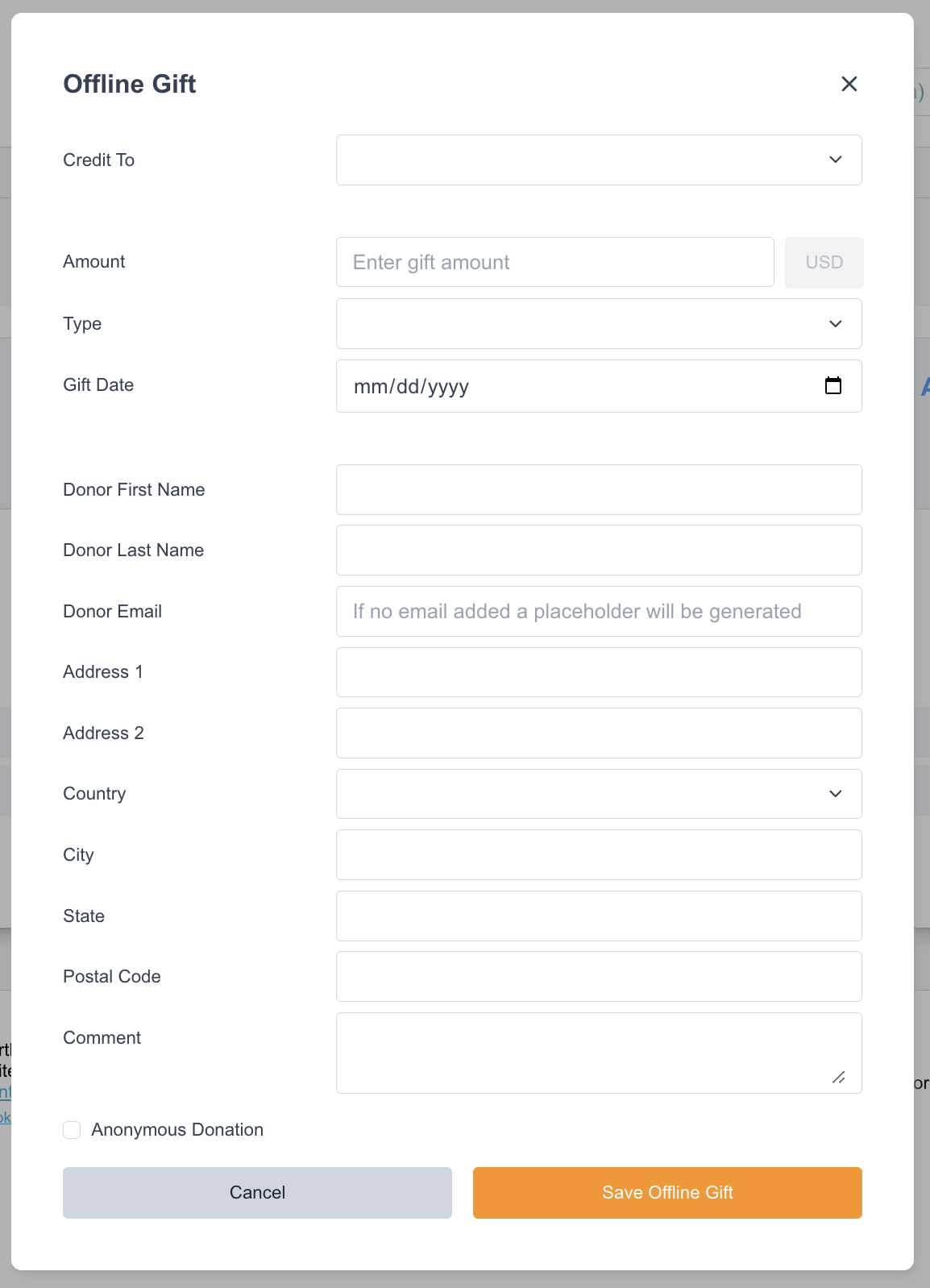Open the calendar picker icon

tap(833, 386)
